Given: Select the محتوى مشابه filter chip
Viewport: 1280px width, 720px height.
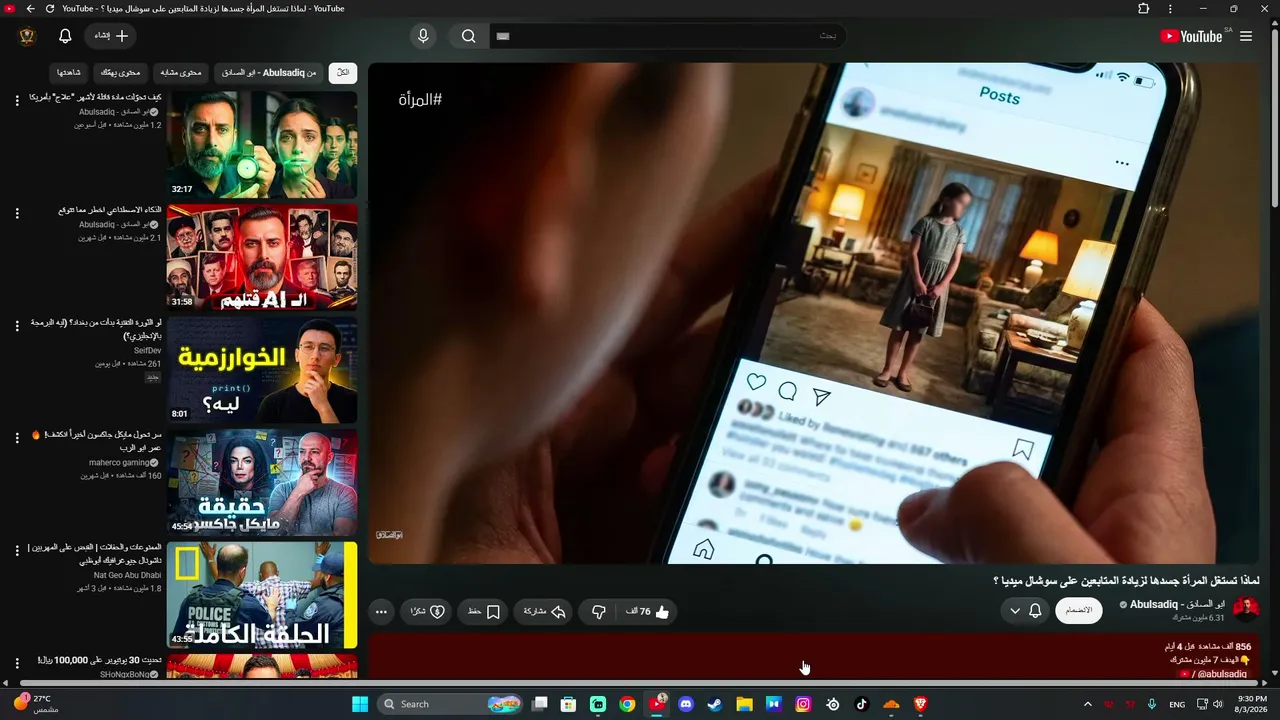Looking at the screenshot, I should point(181,73).
